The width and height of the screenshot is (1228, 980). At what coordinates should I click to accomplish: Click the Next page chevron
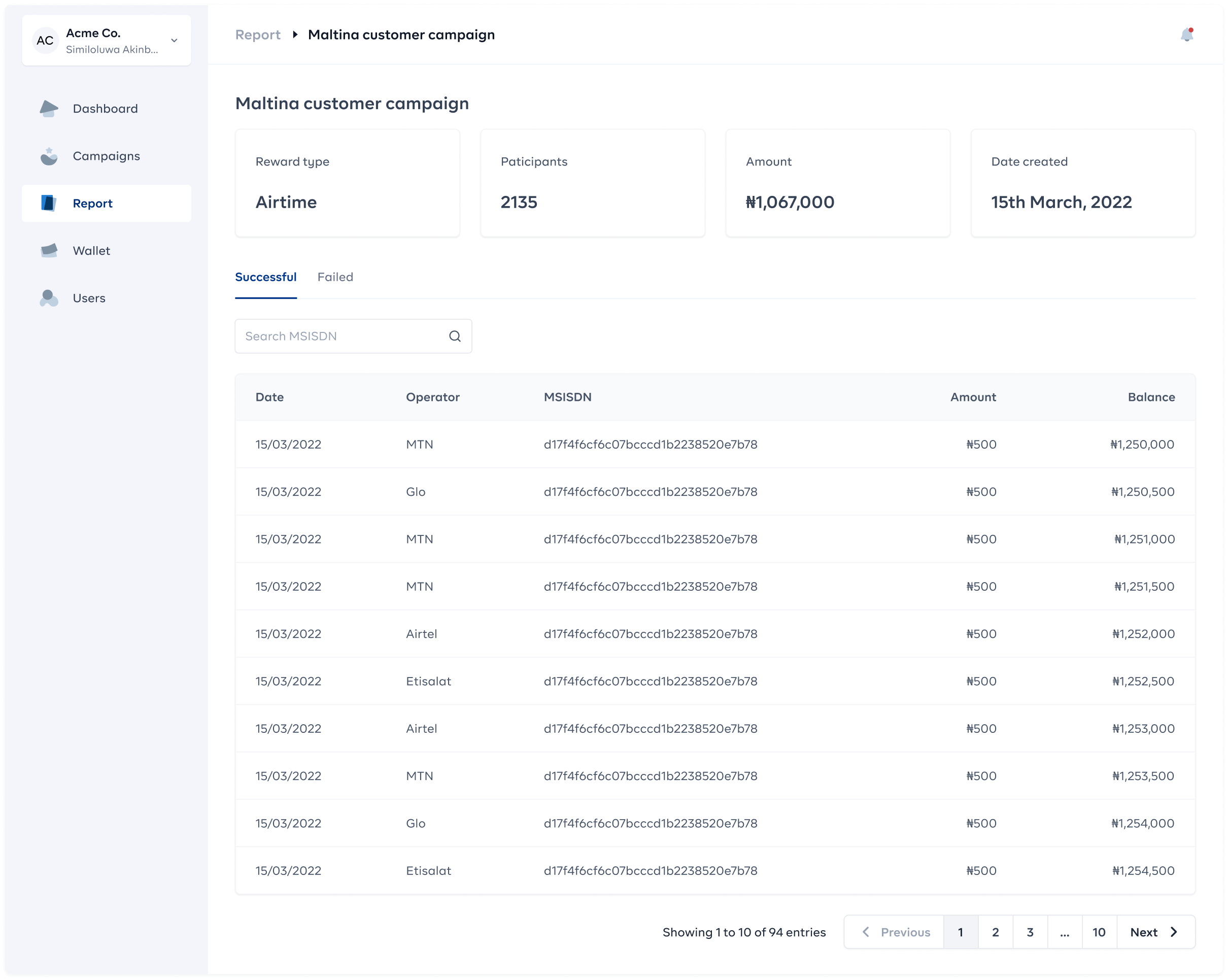click(x=1174, y=932)
